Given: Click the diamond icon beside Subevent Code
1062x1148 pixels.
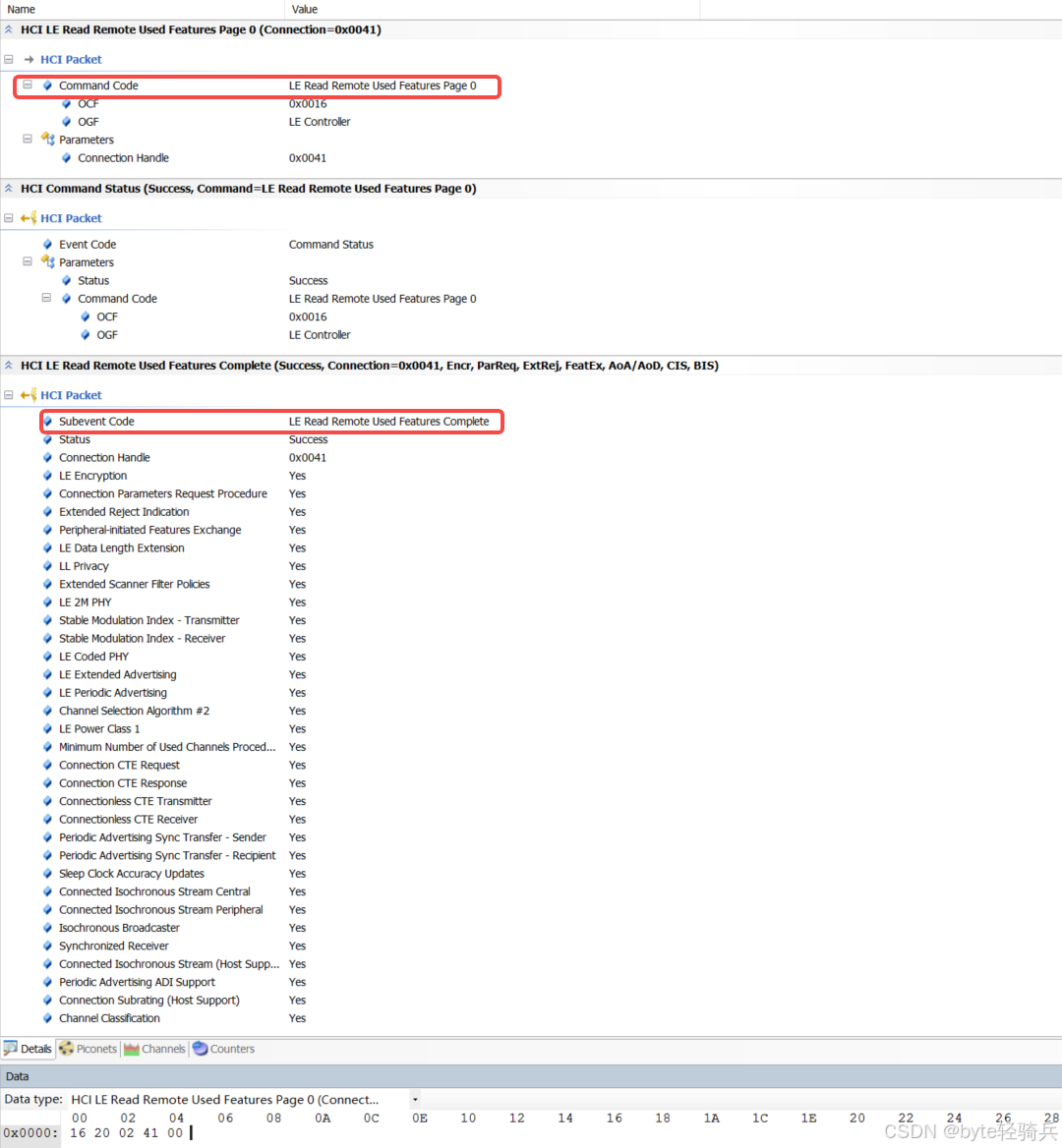Looking at the screenshot, I should 47,421.
